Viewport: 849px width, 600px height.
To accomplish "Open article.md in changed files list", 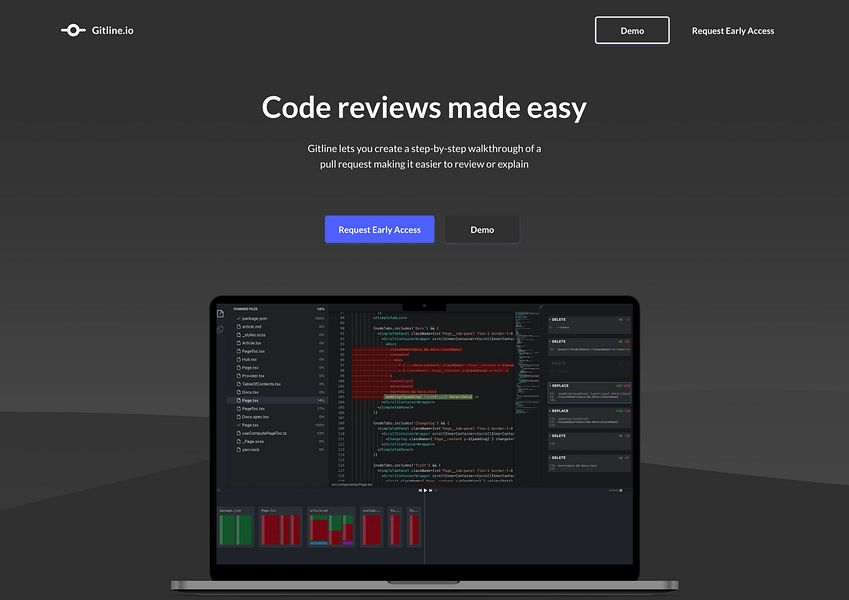I will click(x=251, y=327).
